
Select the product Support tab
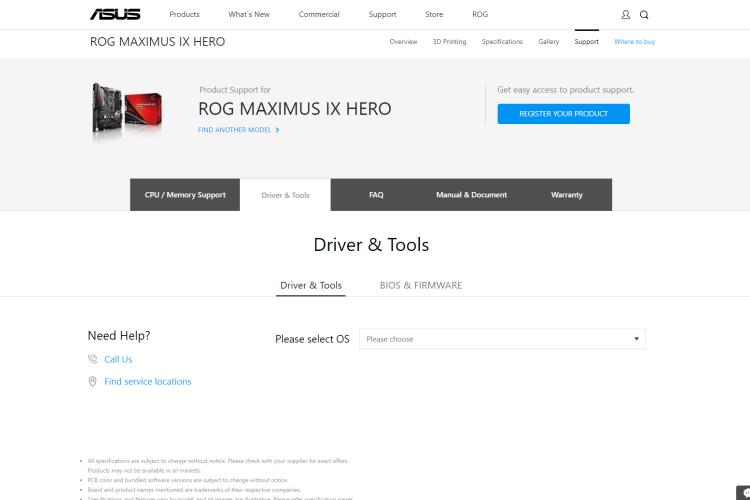[x=586, y=42]
